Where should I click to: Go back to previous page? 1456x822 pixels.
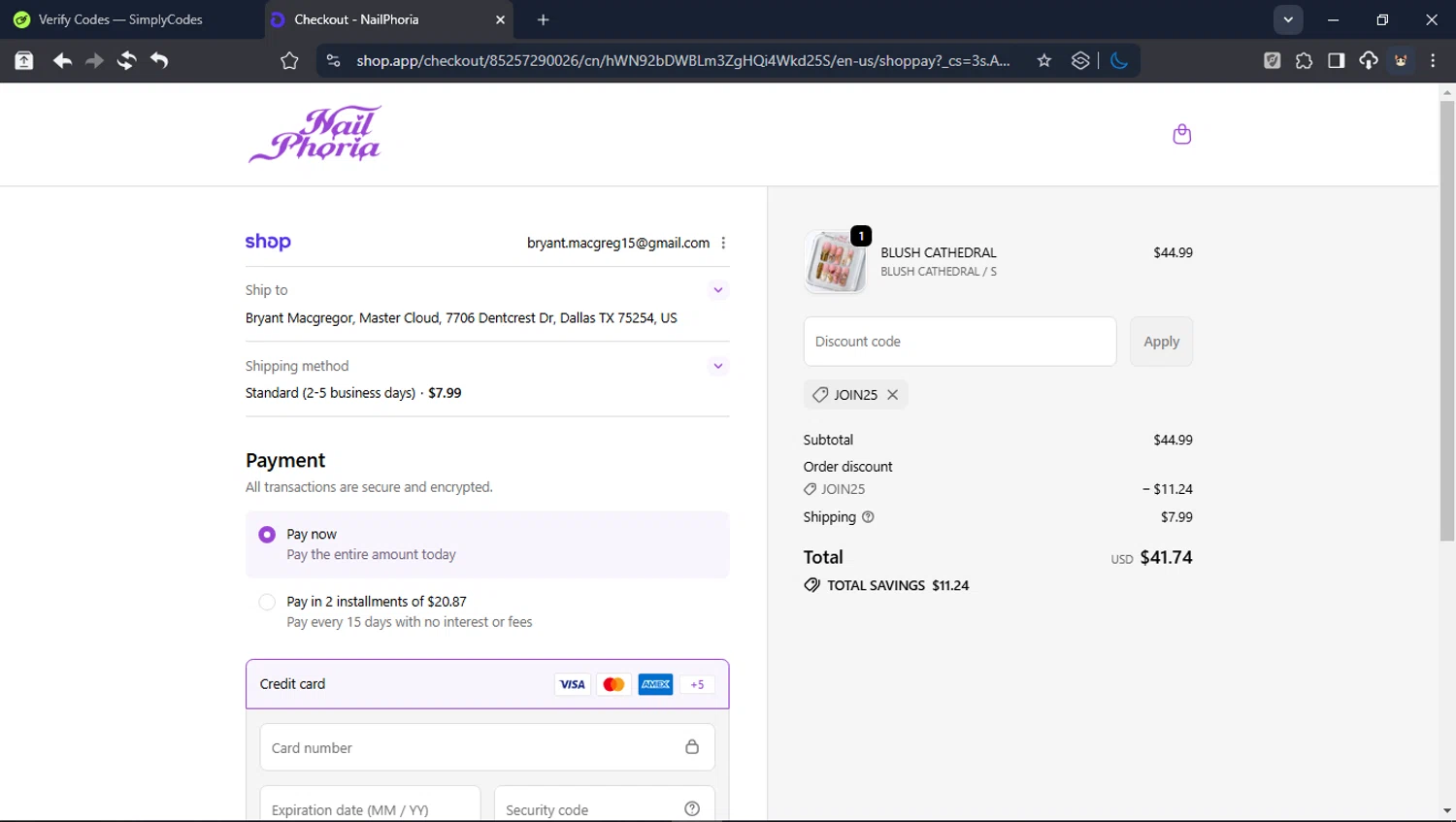[62, 60]
